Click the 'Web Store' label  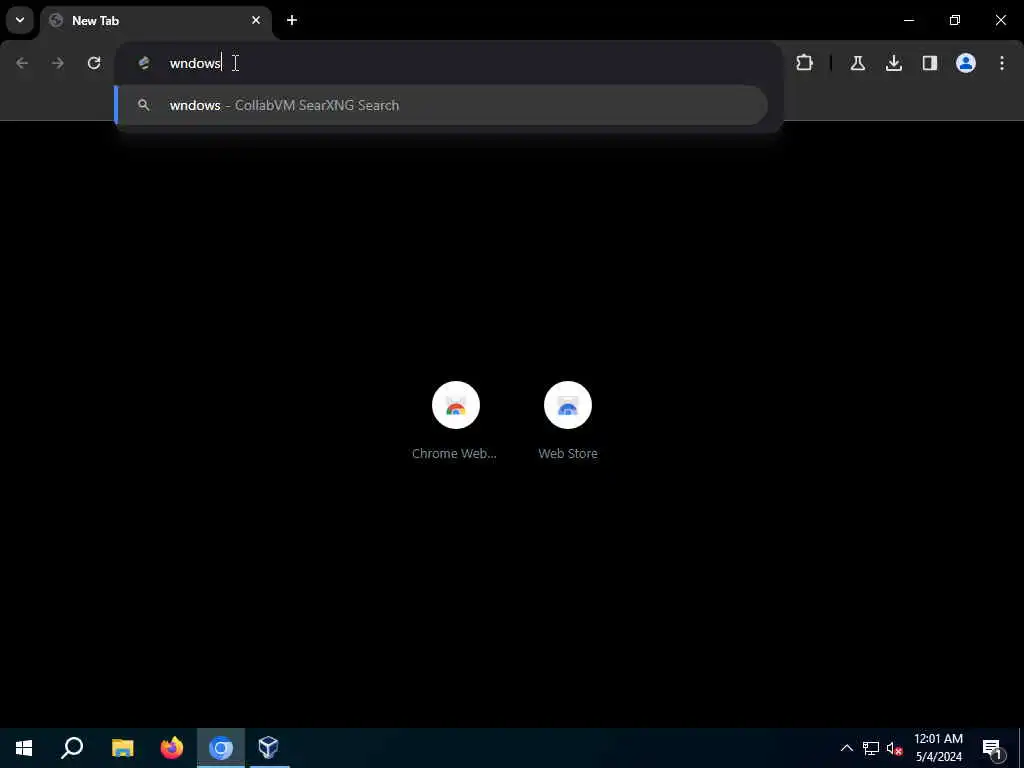(568, 453)
